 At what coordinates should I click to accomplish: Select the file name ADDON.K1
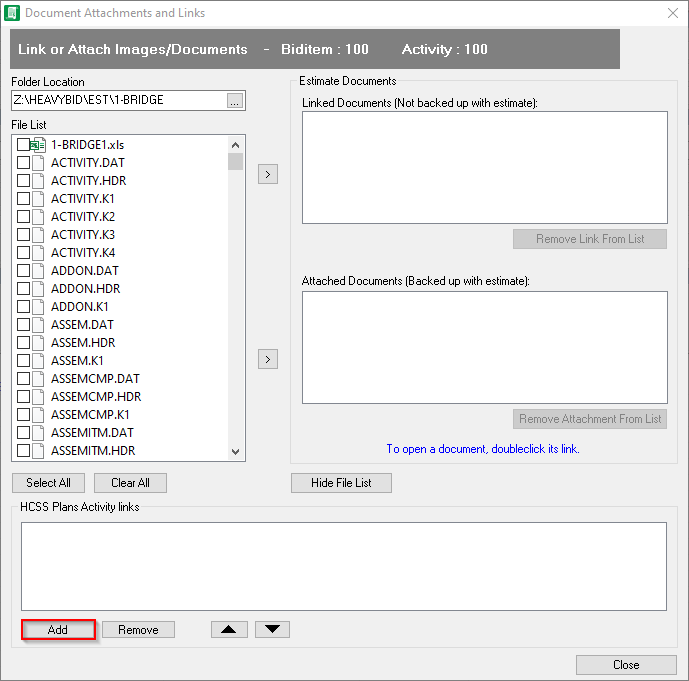tap(80, 307)
